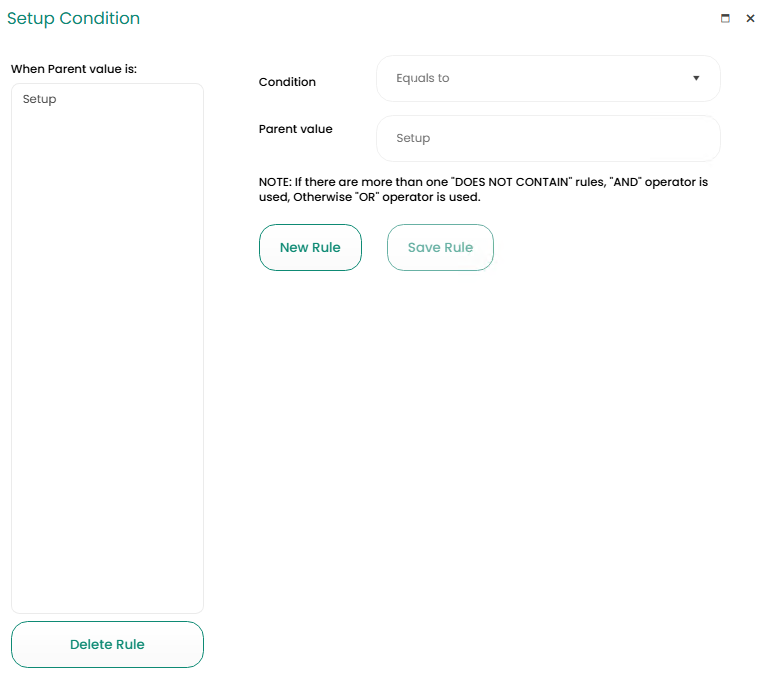Maximize the Setup Condition dialog
The width and height of the screenshot is (765, 690).
pyautogui.click(x=725, y=18)
